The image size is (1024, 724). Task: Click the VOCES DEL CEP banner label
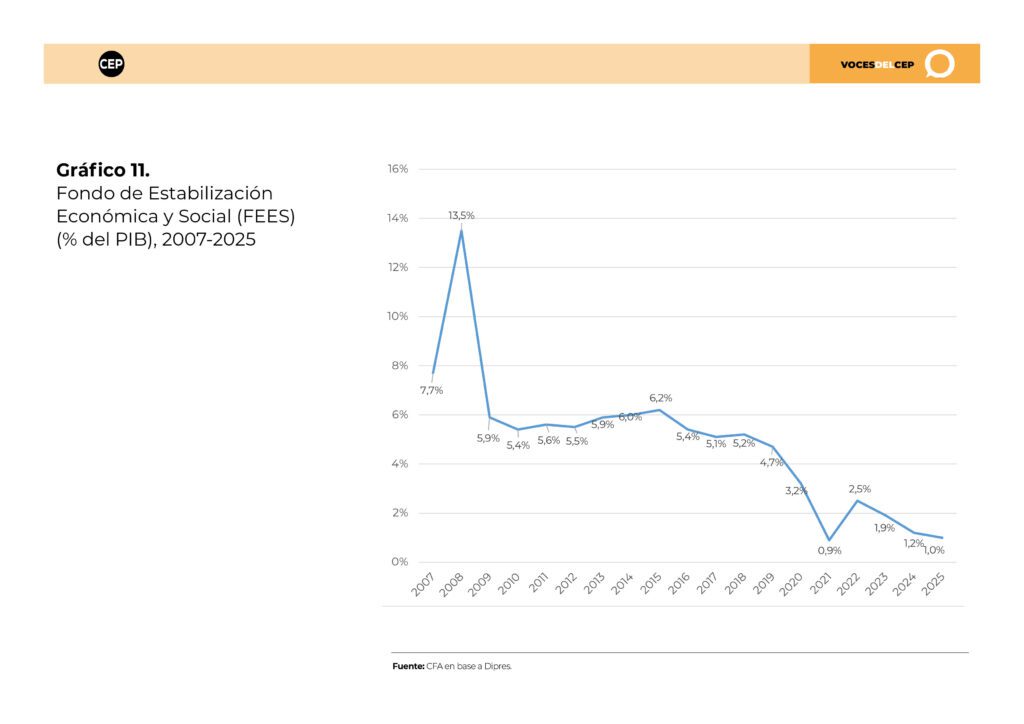(877, 65)
